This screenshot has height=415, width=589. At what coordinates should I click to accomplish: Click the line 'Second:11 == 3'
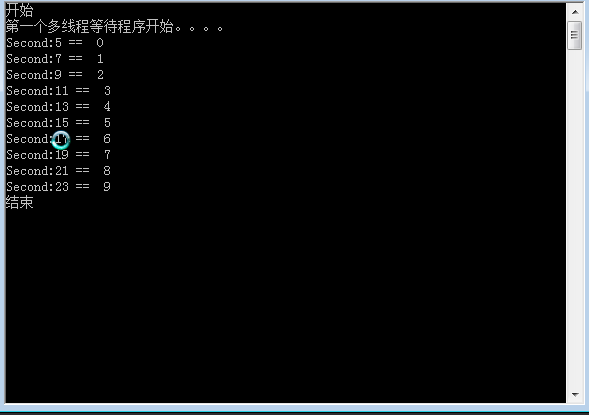[x=59, y=91]
